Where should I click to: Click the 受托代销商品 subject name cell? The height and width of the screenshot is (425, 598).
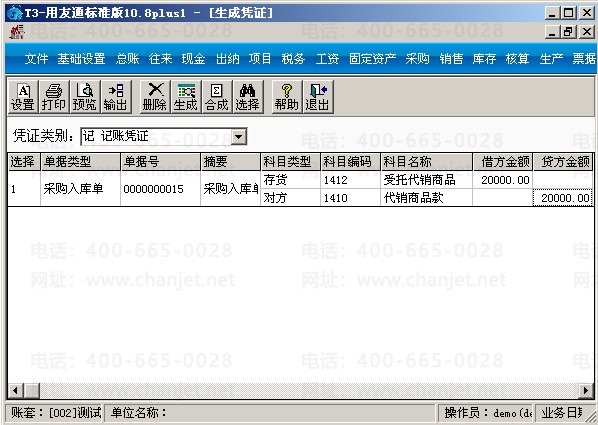tap(427, 180)
